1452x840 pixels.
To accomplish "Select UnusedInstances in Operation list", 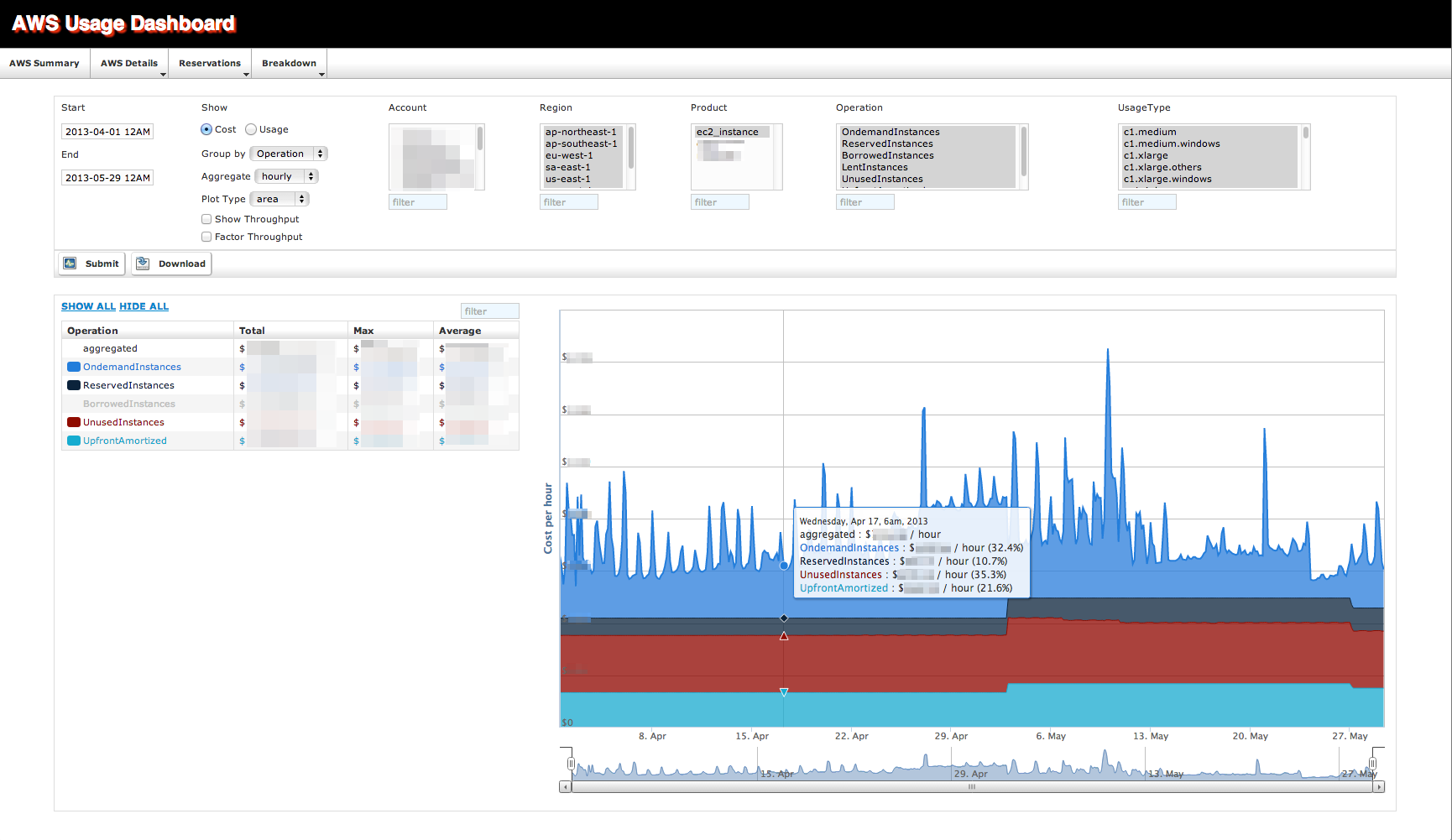I will coord(927,179).
